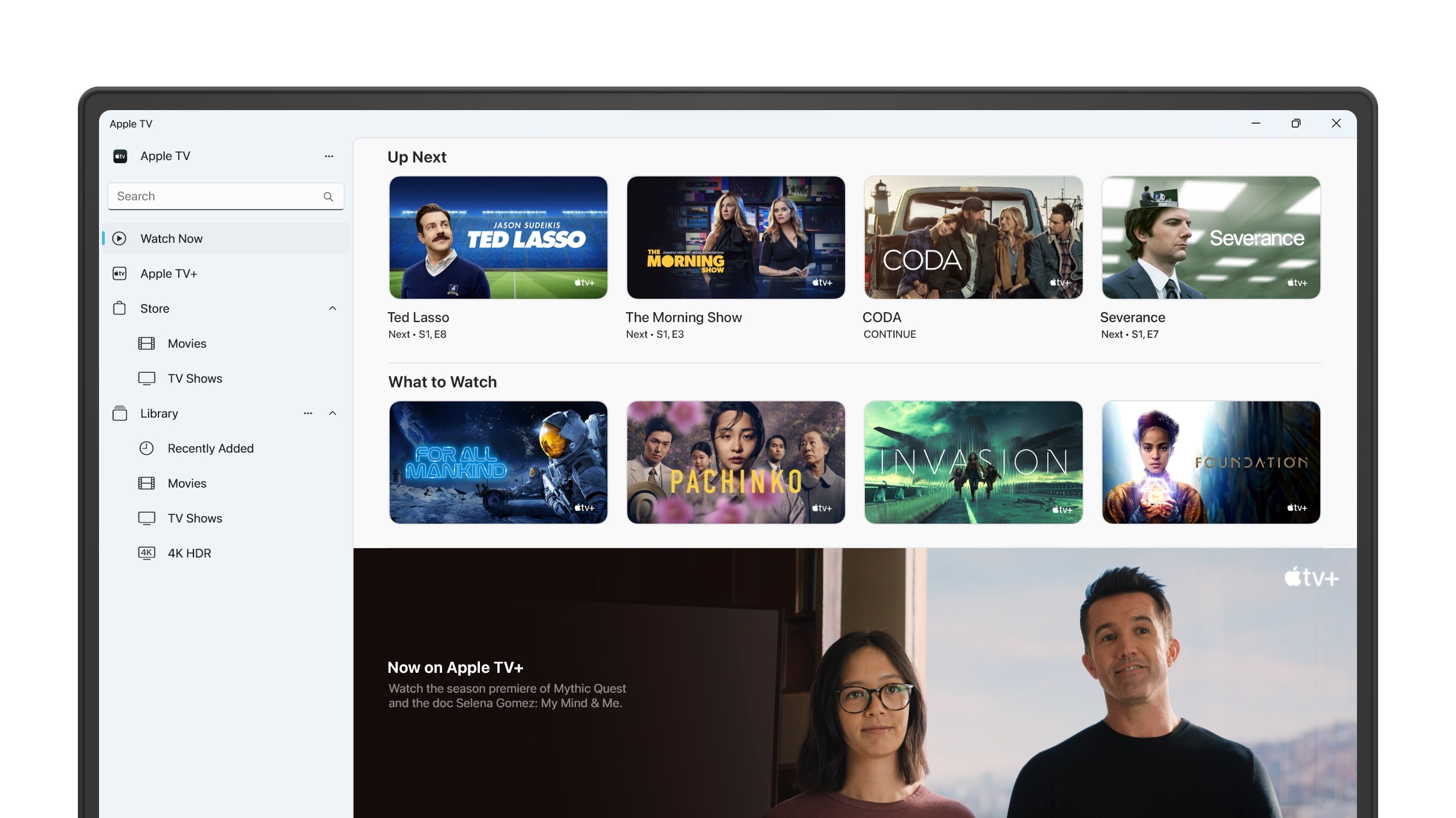Select the Movies film icon under Store
This screenshot has width=1456, height=818.
point(146,343)
